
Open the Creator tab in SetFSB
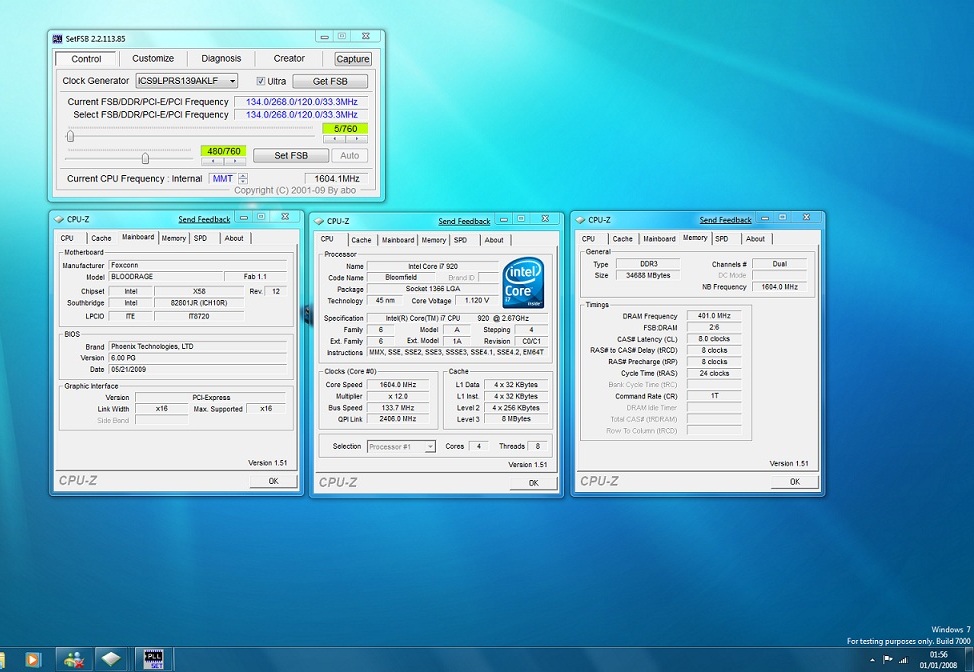tap(289, 58)
